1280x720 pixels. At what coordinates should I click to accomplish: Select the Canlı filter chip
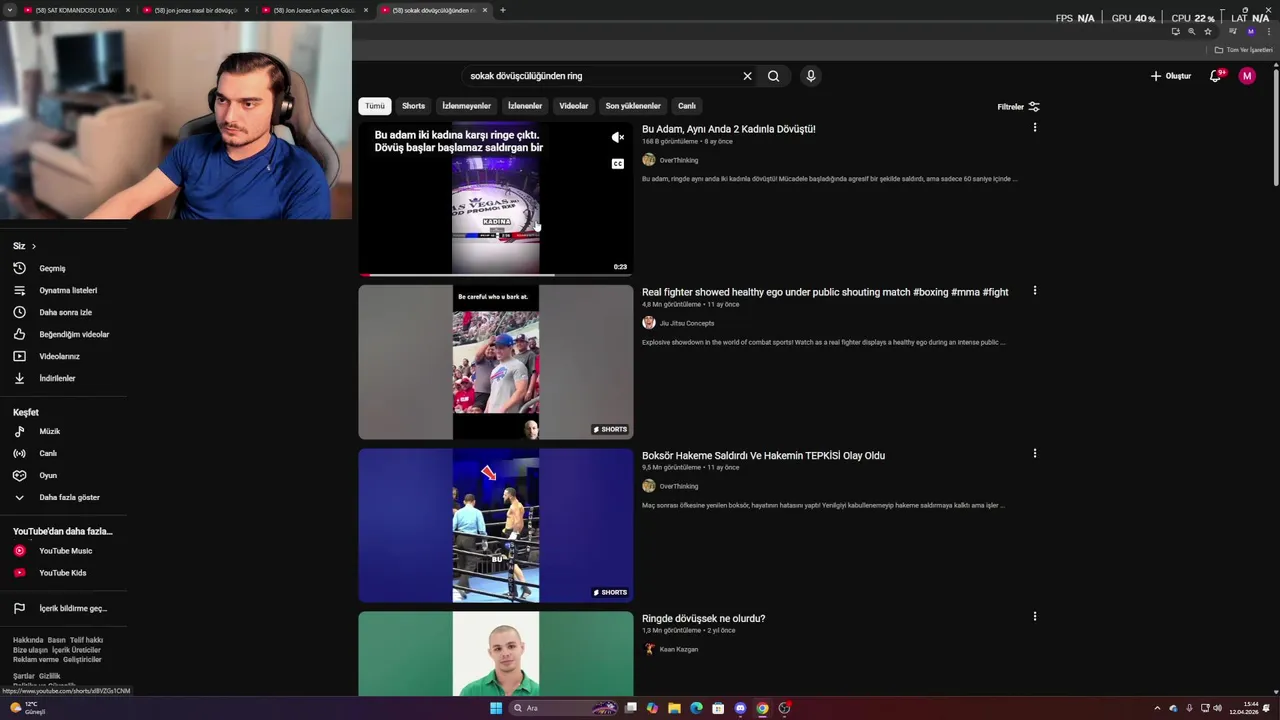coord(687,106)
